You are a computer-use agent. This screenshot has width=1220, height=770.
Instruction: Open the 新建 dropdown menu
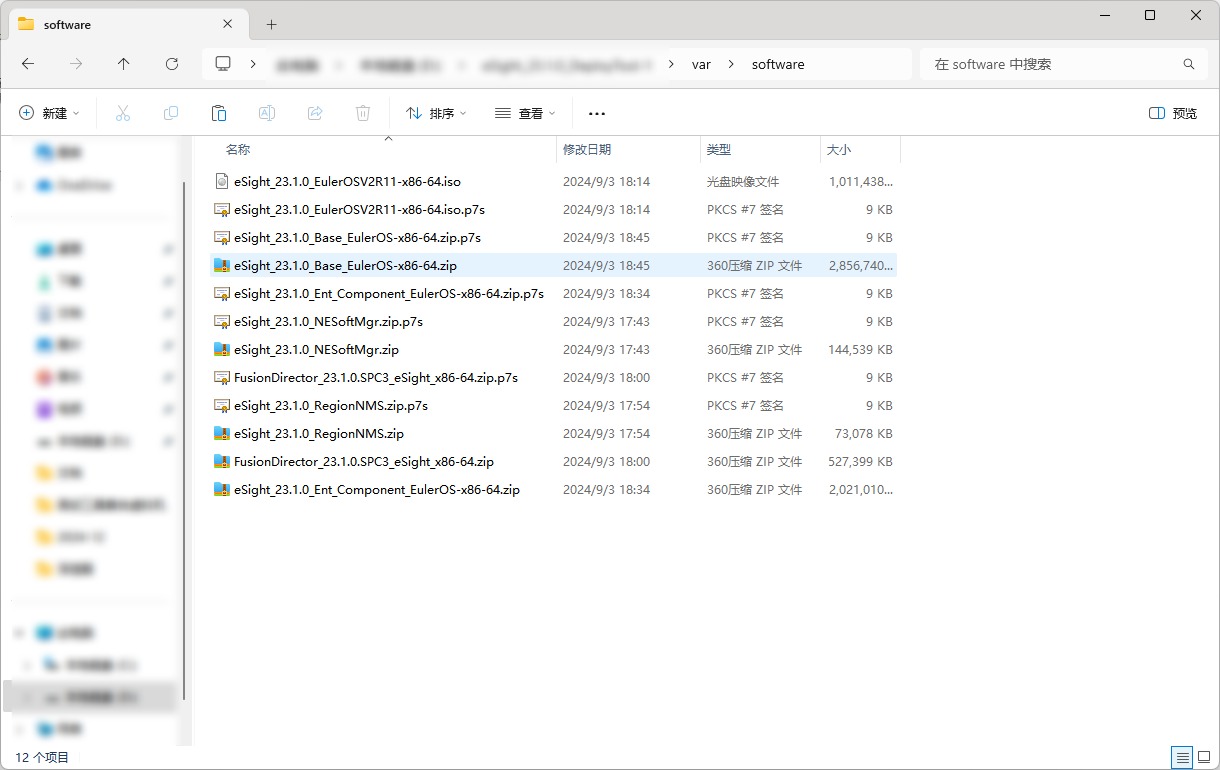[50, 114]
